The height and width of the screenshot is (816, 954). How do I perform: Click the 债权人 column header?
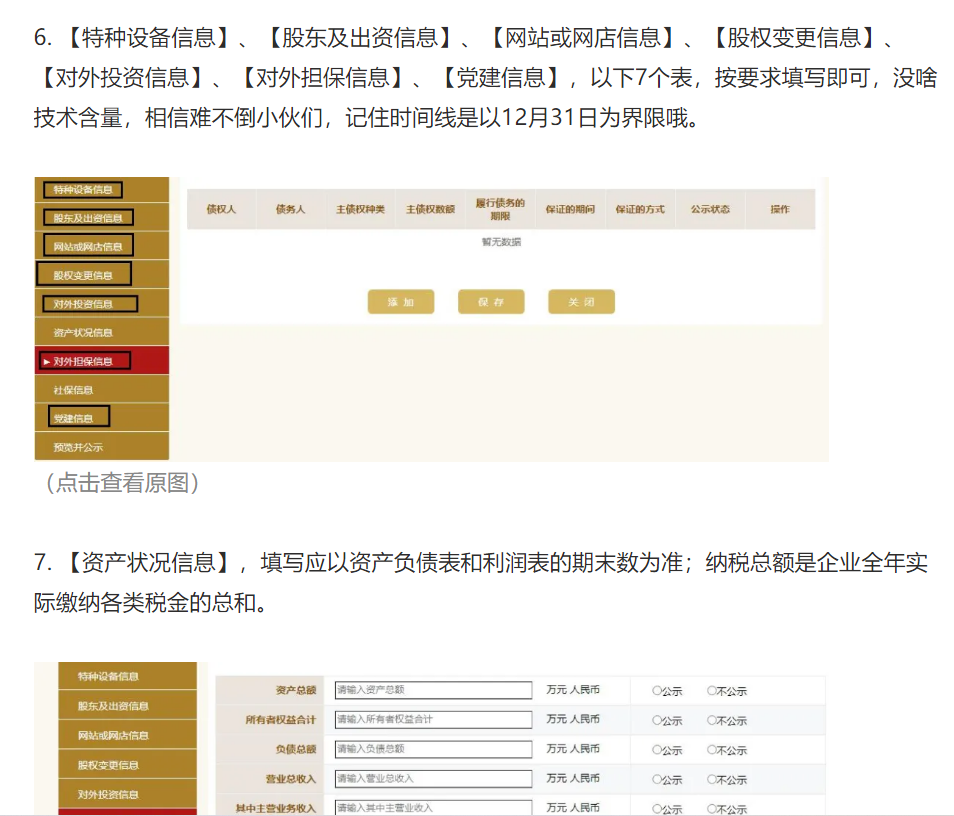click(221, 209)
